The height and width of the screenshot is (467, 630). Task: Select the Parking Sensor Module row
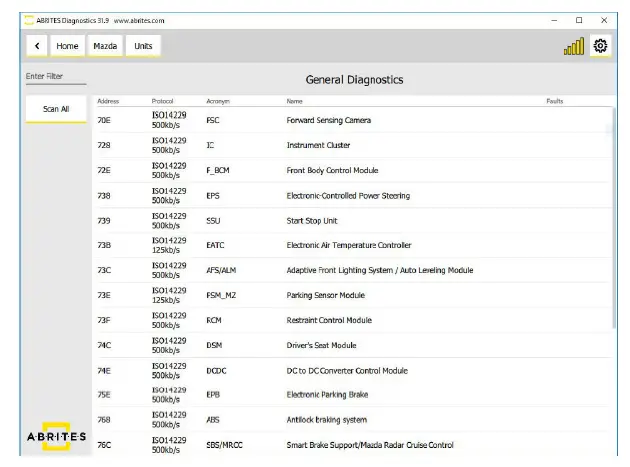pyautogui.click(x=354, y=295)
